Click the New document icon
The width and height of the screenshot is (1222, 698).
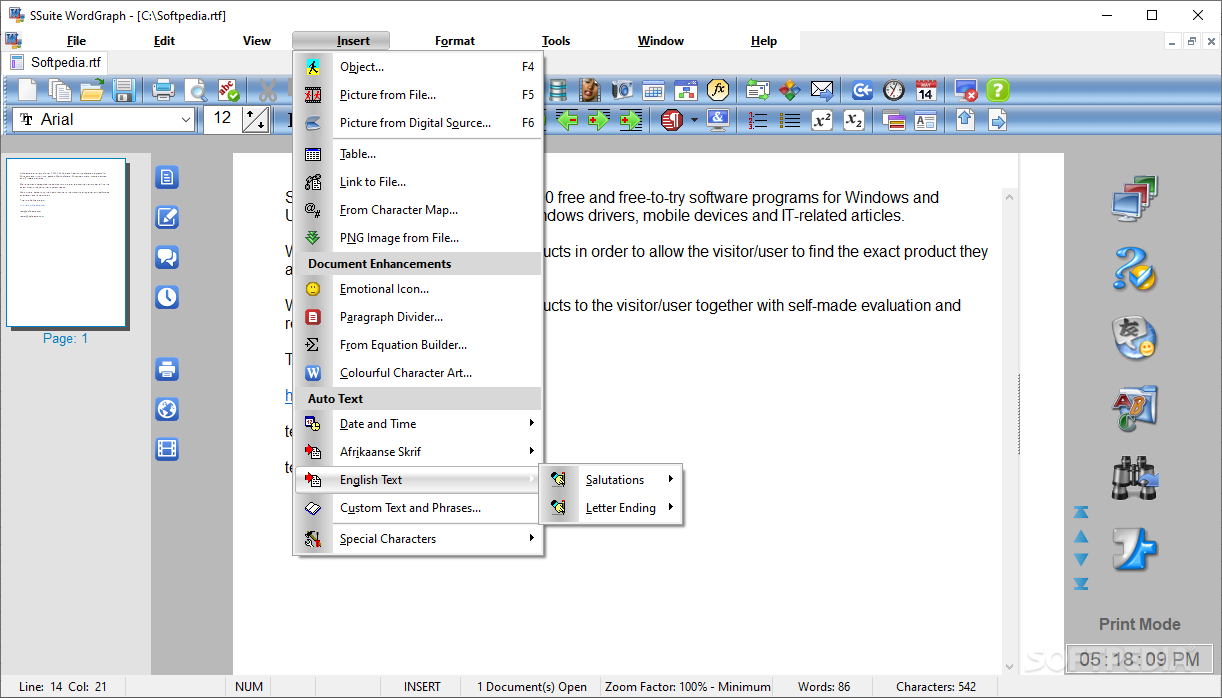[x=28, y=91]
